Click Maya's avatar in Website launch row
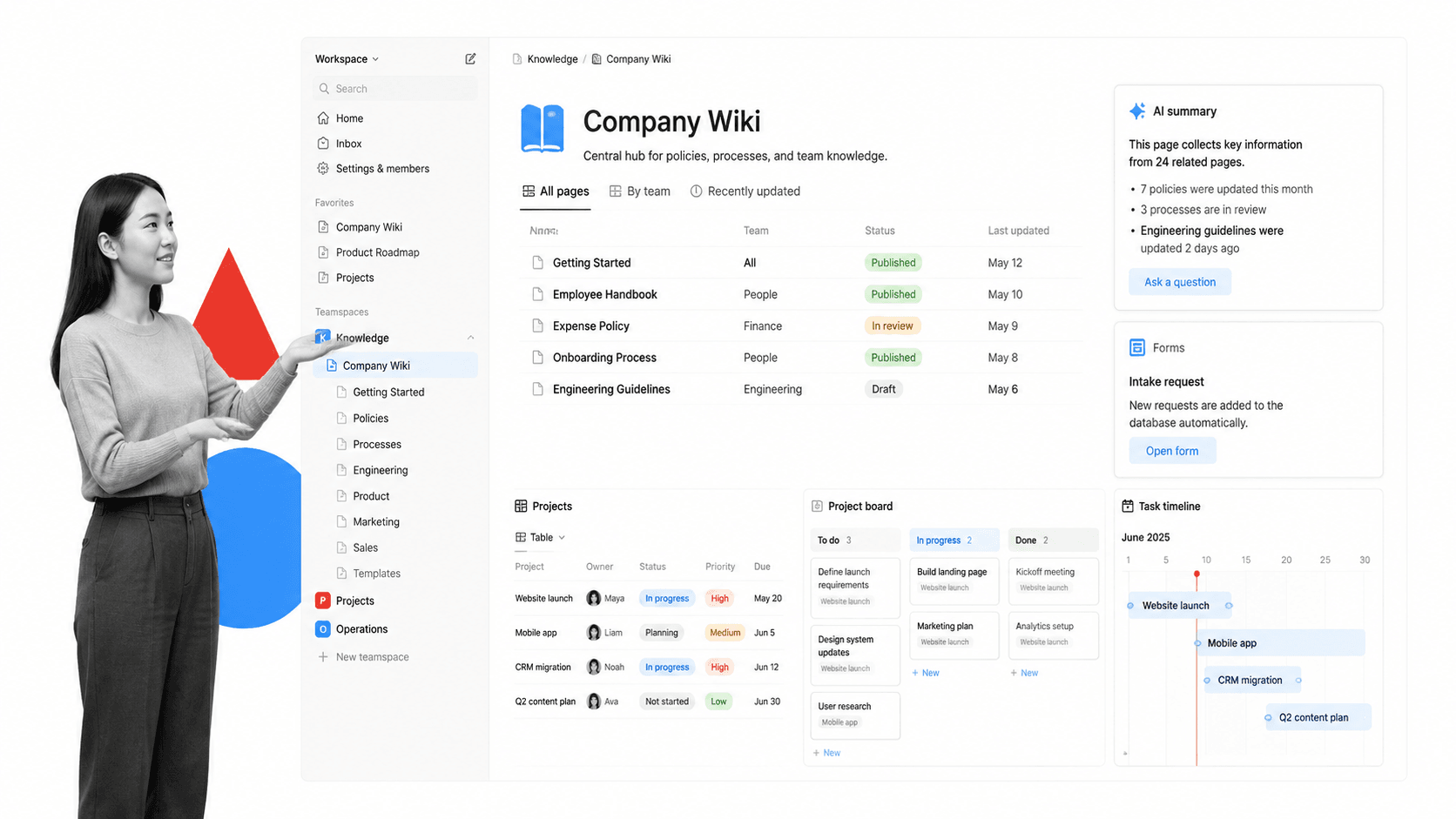The image size is (1456, 819). (x=594, y=598)
